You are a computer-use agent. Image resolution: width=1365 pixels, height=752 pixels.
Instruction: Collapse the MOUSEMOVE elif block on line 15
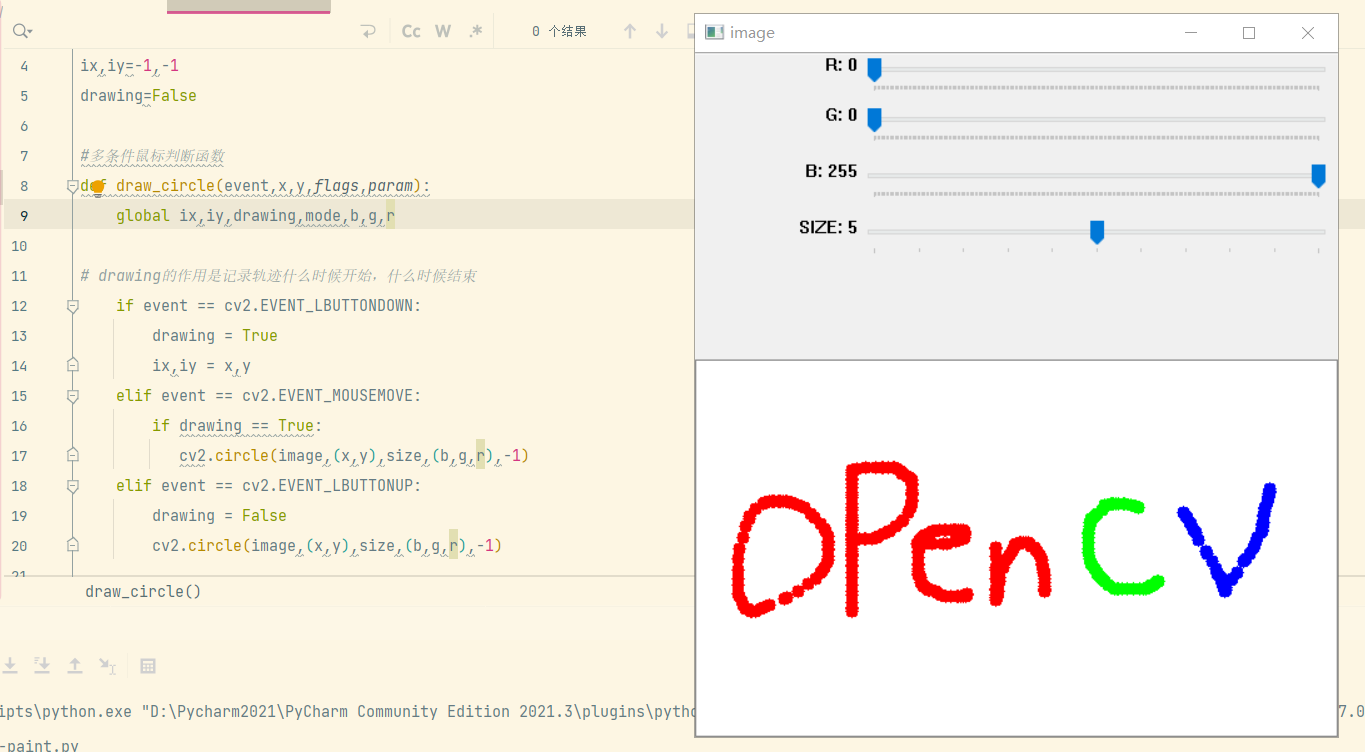(x=72, y=396)
